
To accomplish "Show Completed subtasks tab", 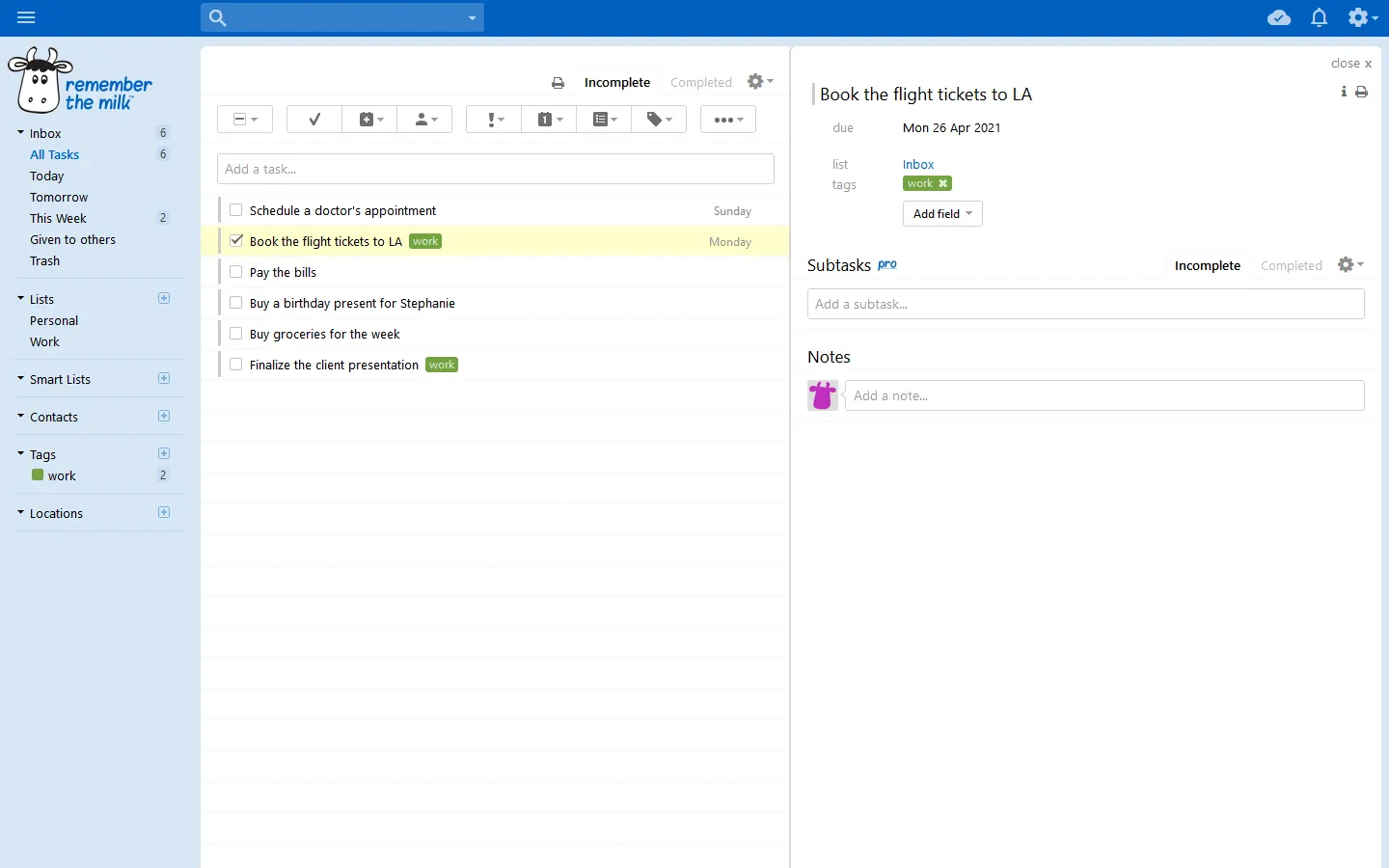I will [1292, 266].
